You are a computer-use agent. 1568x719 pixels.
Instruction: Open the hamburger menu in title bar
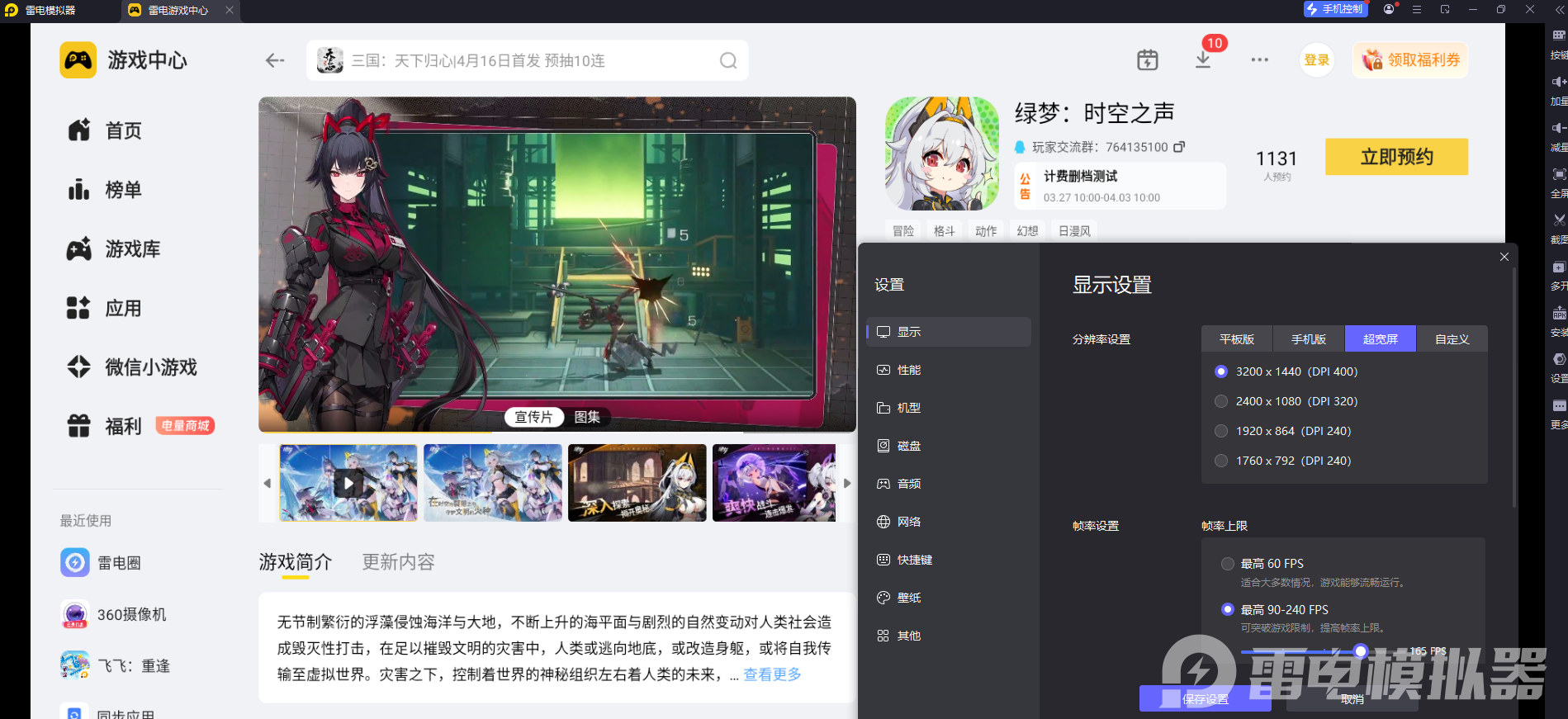(x=1417, y=9)
